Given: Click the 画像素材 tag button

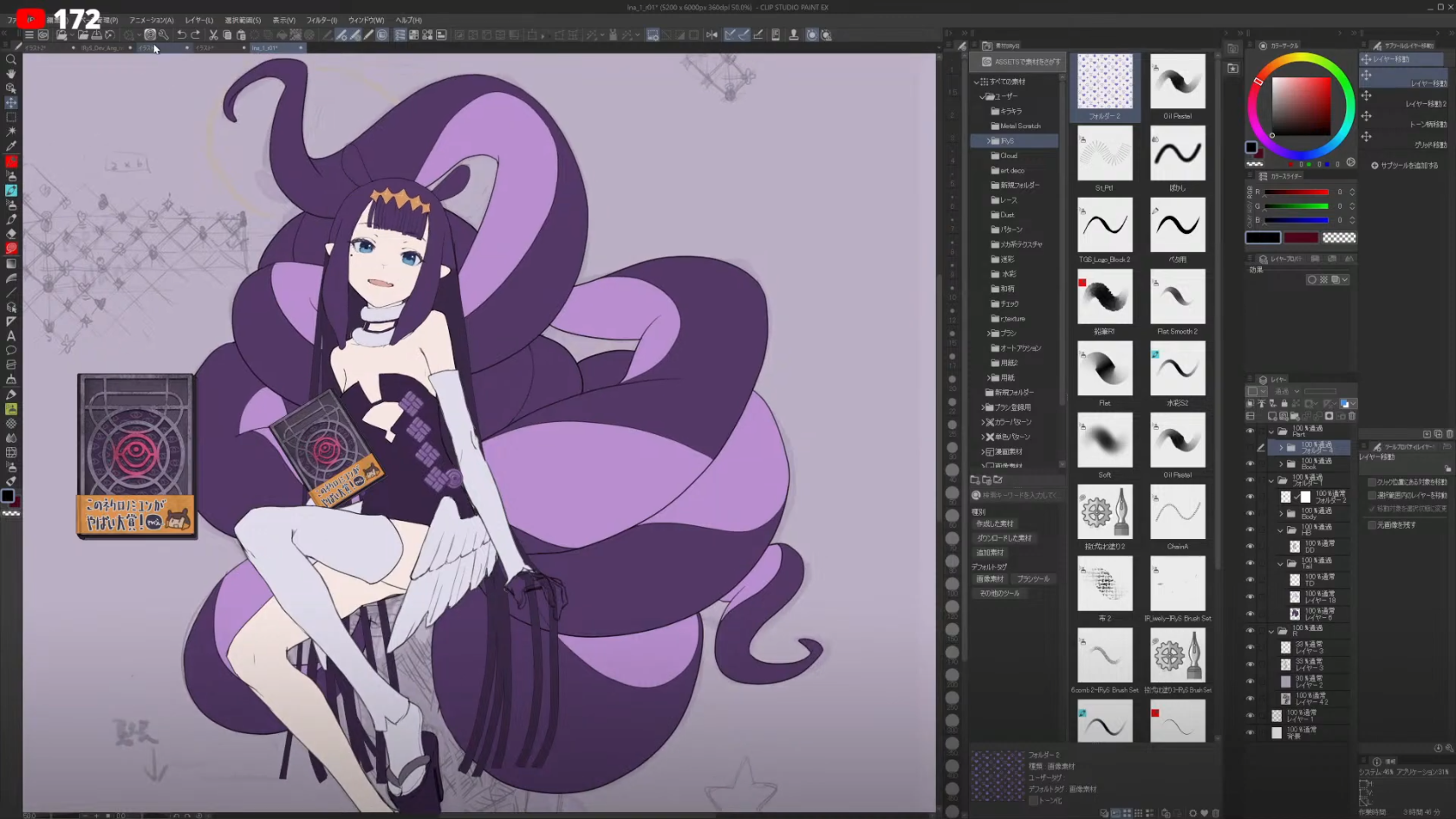Looking at the screenshot, I should tap(990, 579).
